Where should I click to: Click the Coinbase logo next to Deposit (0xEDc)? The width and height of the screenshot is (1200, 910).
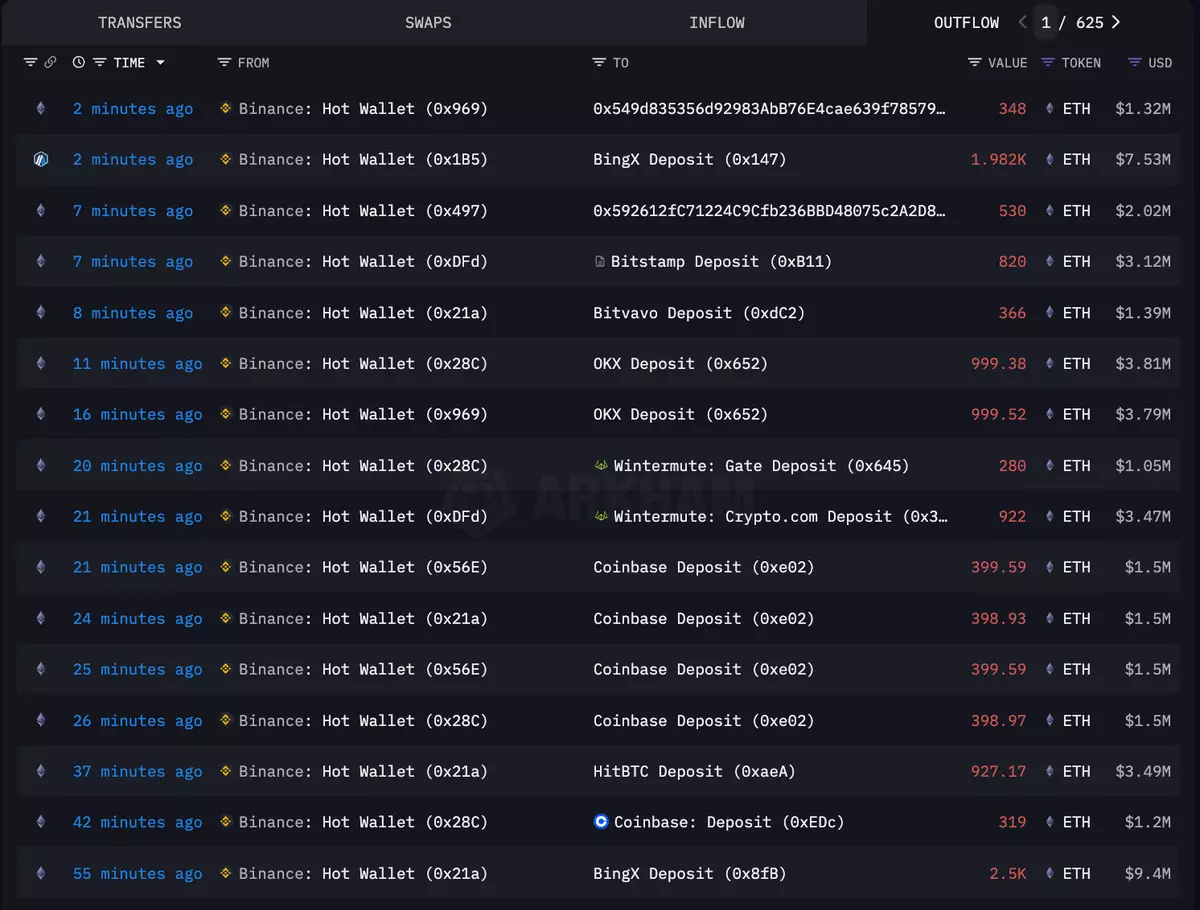point(601,822)
